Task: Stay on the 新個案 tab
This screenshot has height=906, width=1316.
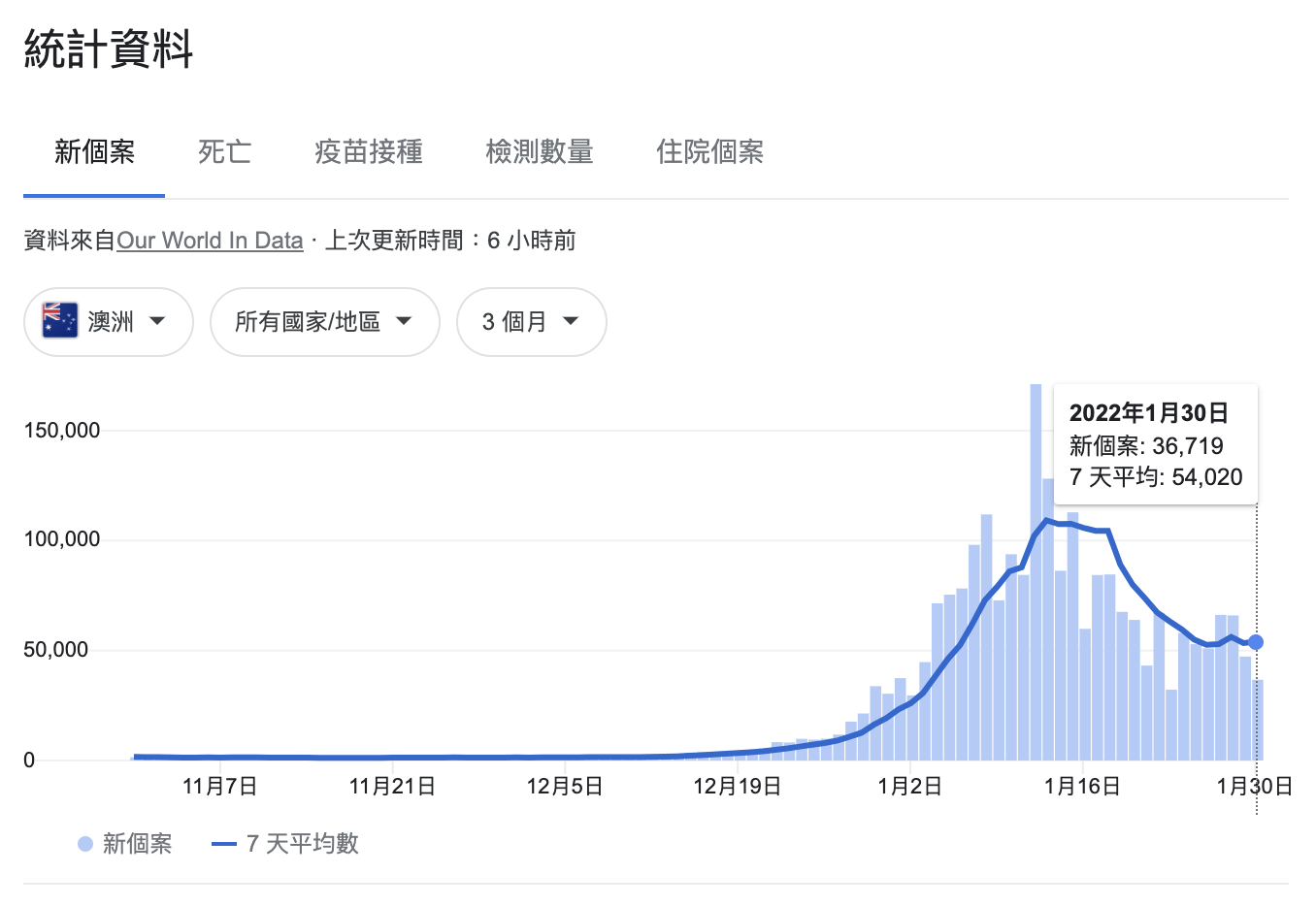Action: pos(93,152)
